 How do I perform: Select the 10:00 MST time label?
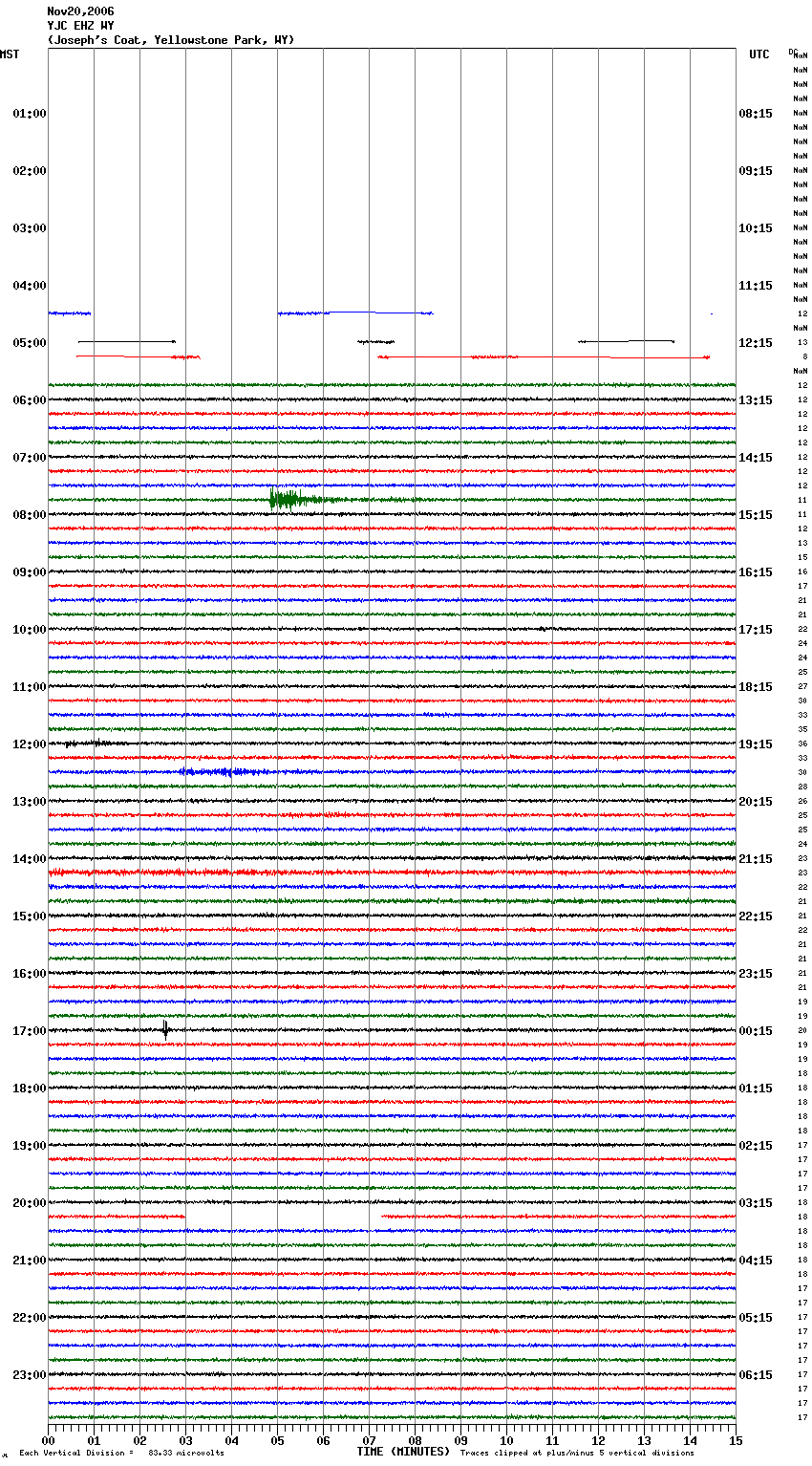click(30, 630)
